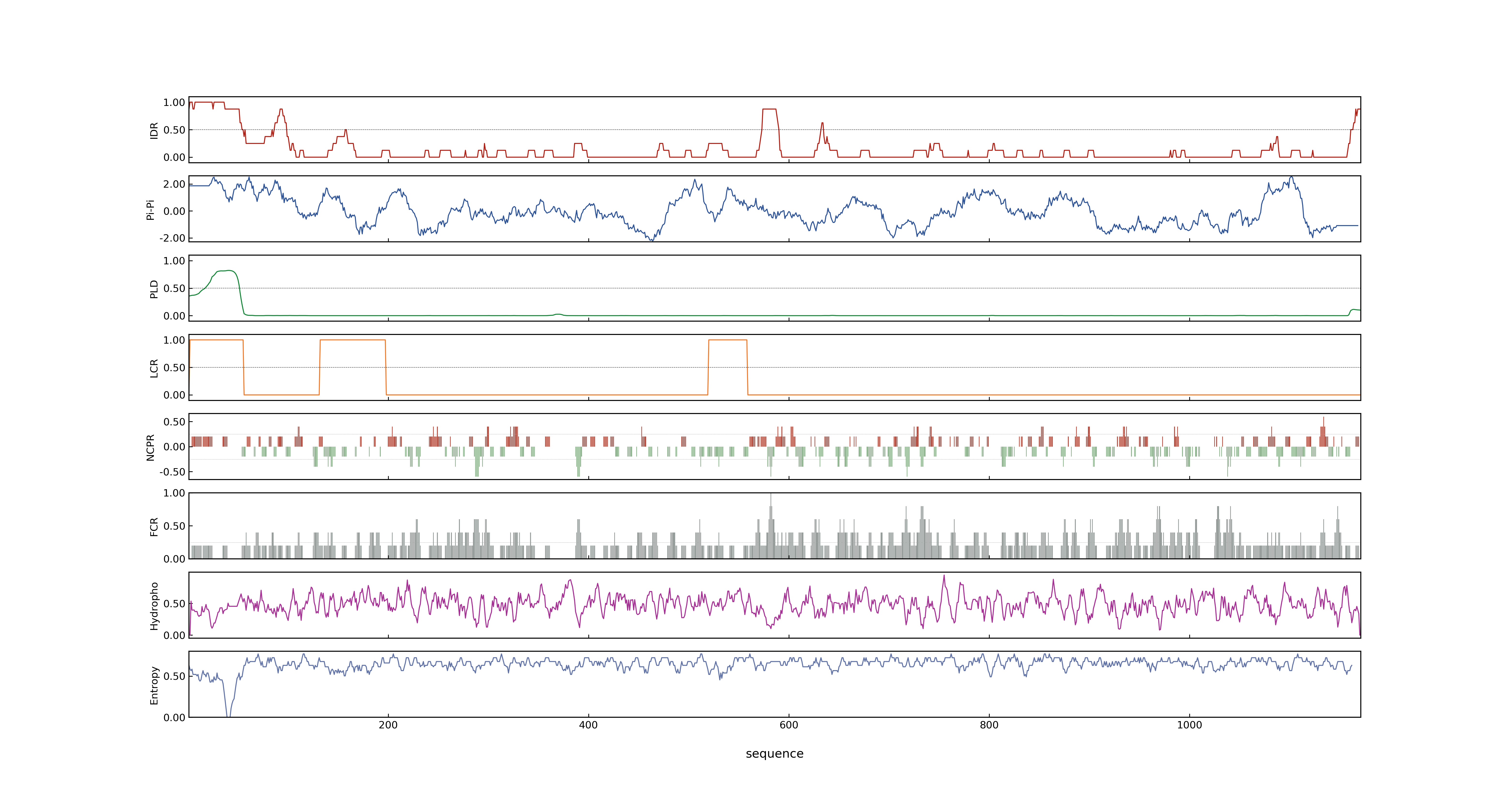1512x806 pixels.
Task: Click the 0.50 tick of the PLD panel
Action: [x=174, y=288]
